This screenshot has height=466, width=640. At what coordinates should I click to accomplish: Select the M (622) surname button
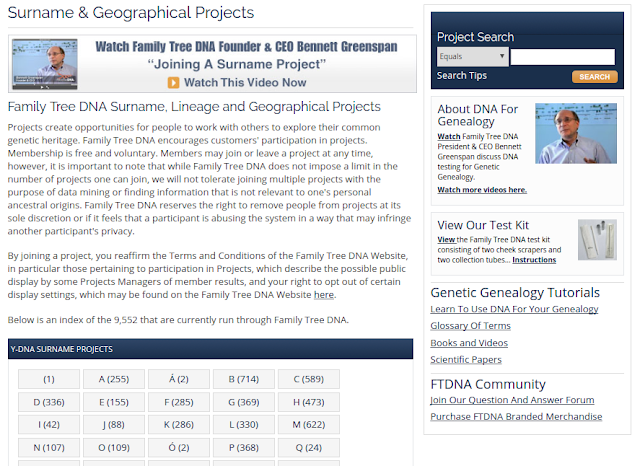tap(309, 425)
